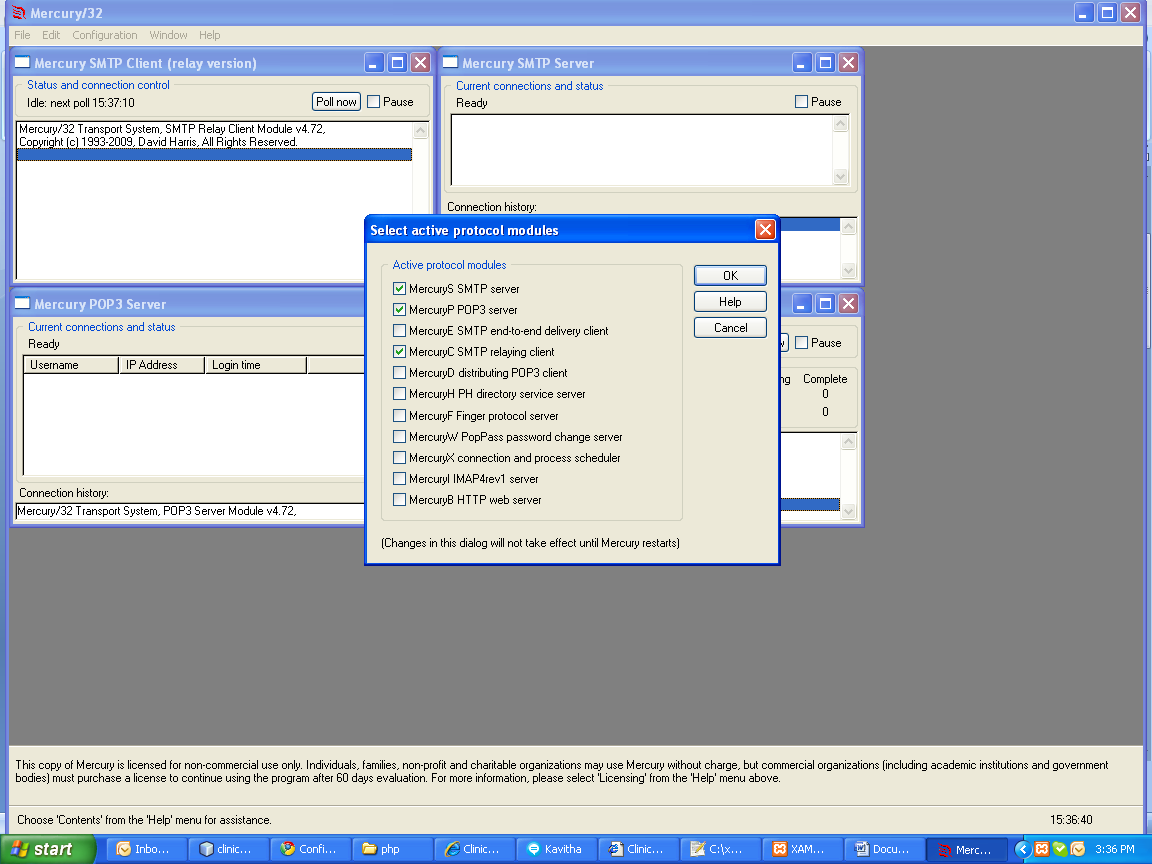Click Mercury SMTP Client window icon

23,62
